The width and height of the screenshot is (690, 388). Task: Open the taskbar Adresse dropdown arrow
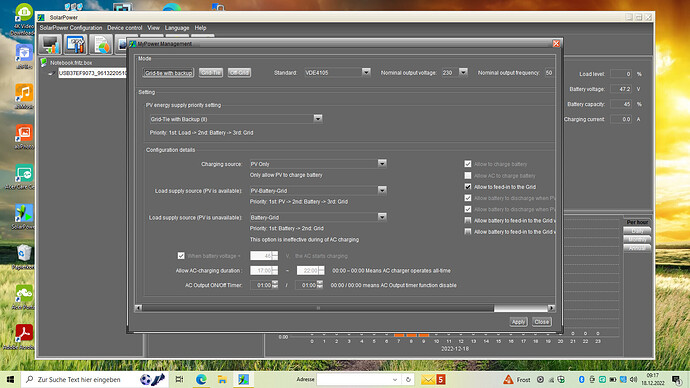coord(395,380)
